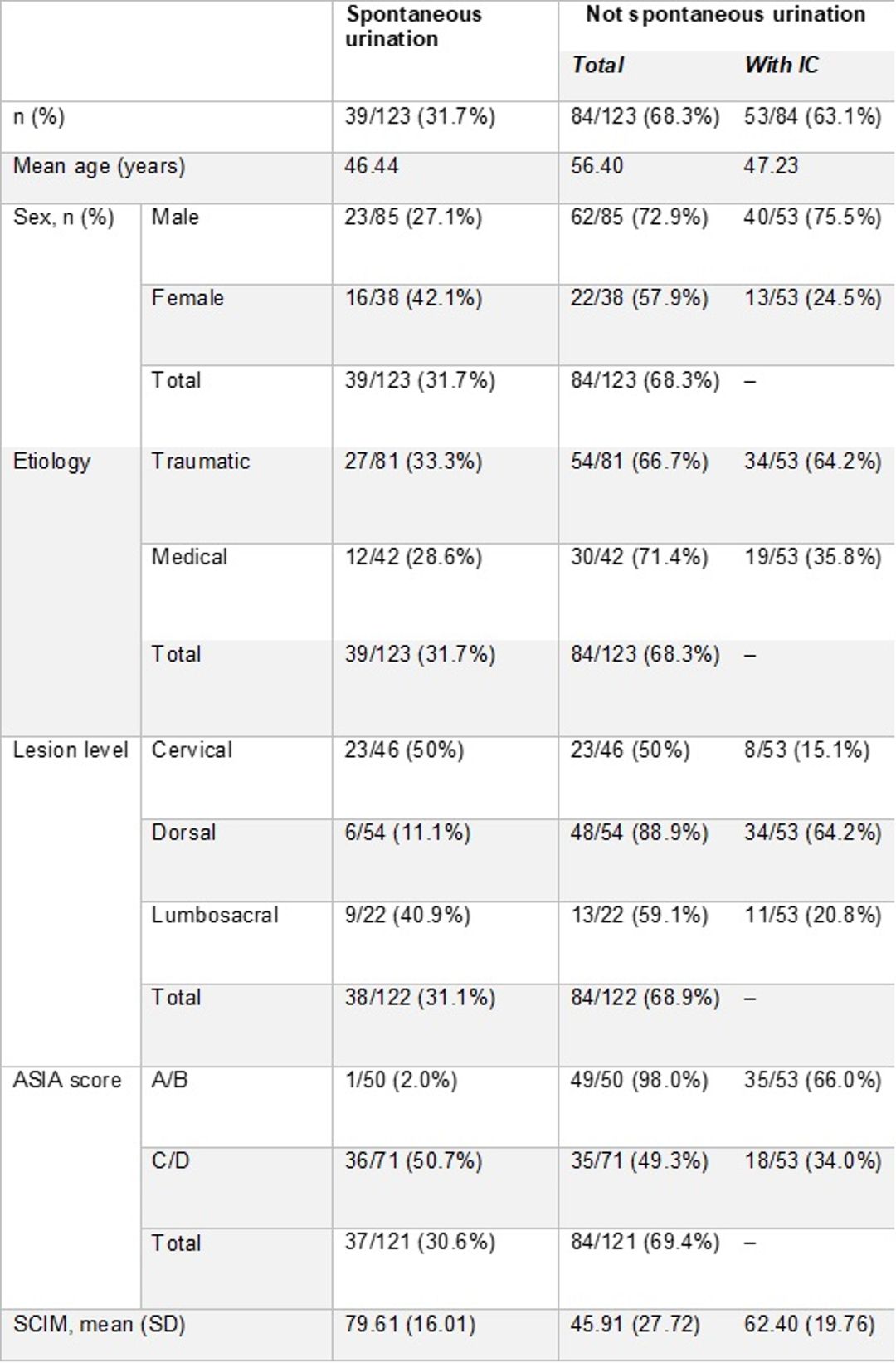
Task: Click the Female row label
Action: click(x=187, y=297)
